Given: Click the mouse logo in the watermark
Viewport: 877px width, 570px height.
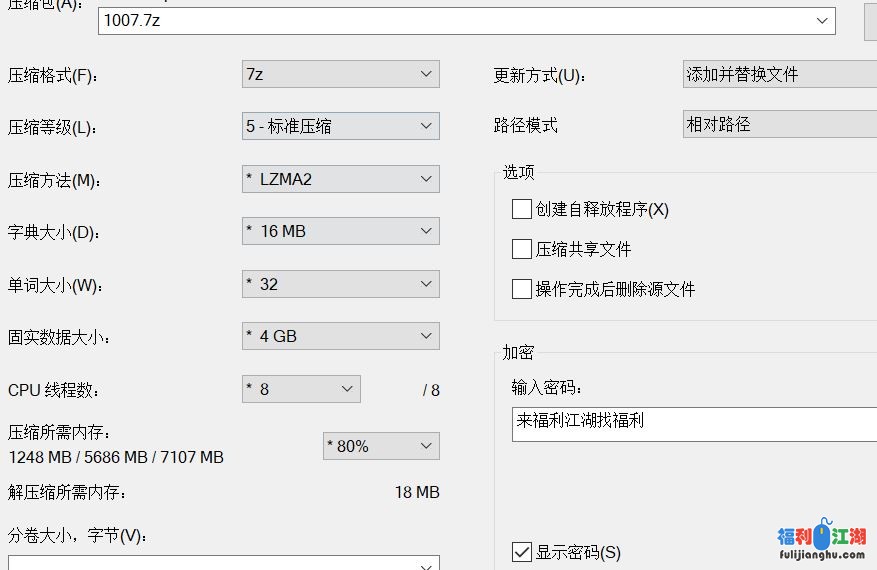Looking at the screenshot, I should point(822,536).
